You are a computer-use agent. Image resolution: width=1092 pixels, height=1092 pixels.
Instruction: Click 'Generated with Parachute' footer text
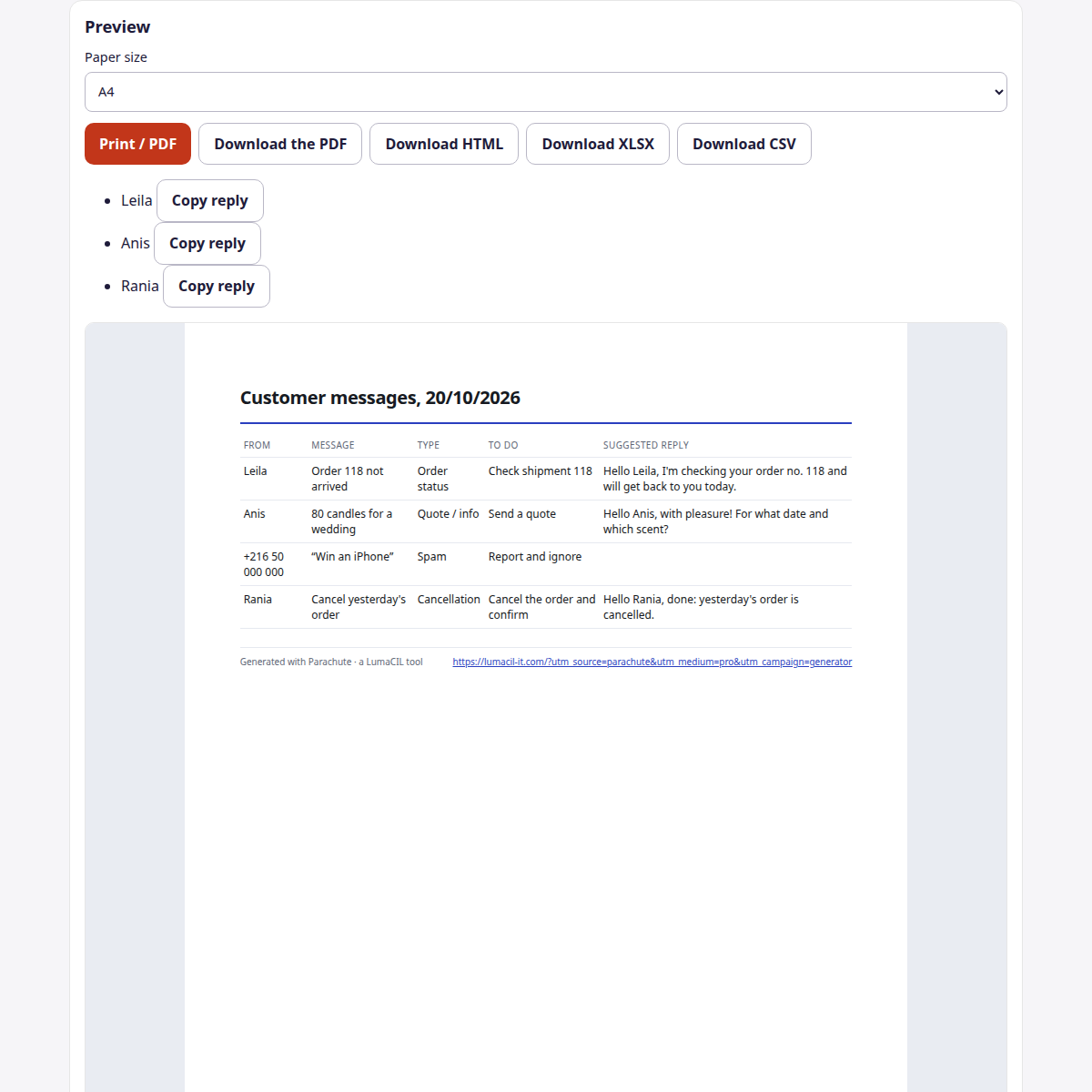(331, 662)
